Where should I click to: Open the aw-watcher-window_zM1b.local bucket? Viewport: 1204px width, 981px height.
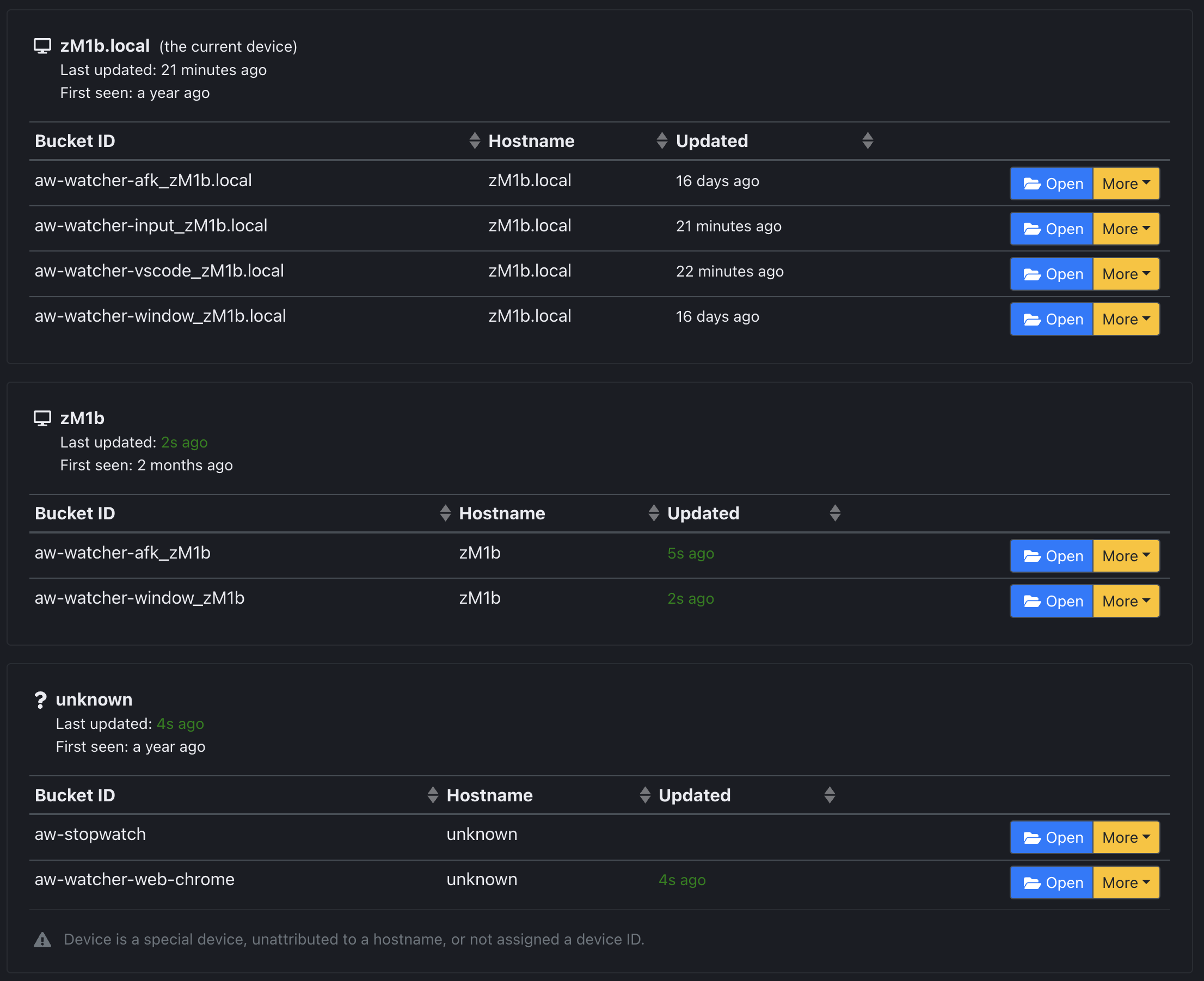[x=1052, y=319]
